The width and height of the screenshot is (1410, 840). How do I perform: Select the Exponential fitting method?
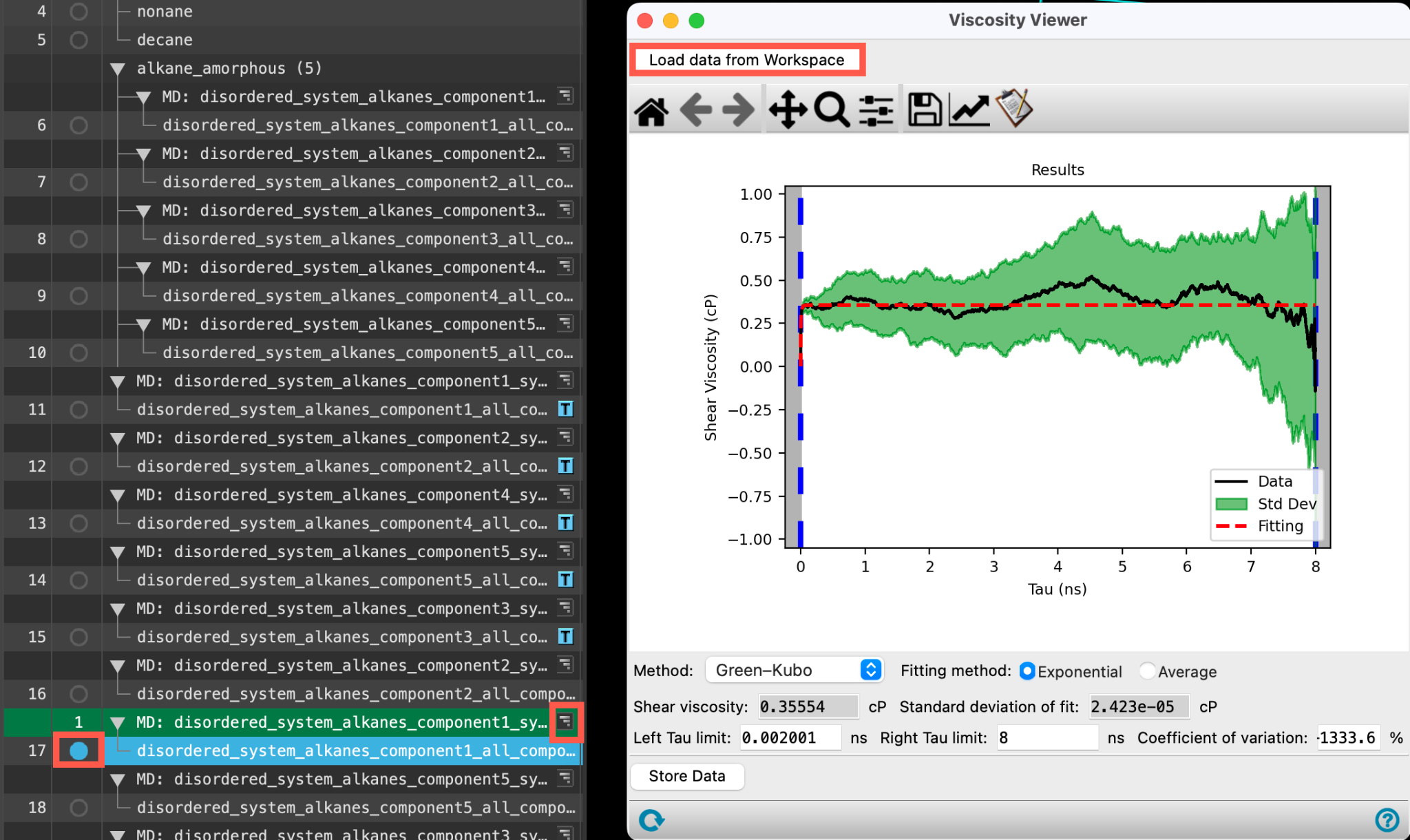coord(1071,671)
